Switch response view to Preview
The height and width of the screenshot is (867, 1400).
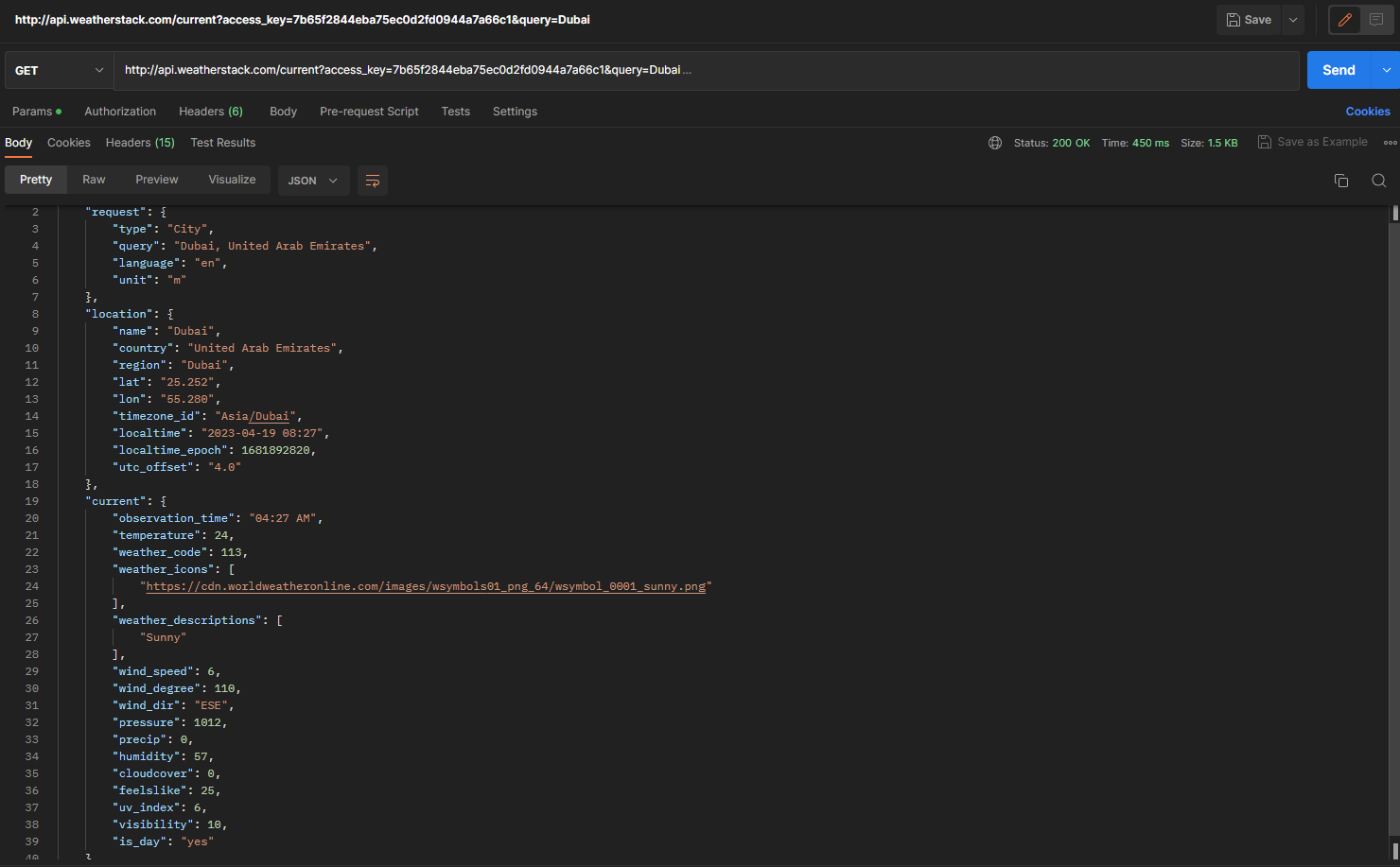click(x=156, y=179)
